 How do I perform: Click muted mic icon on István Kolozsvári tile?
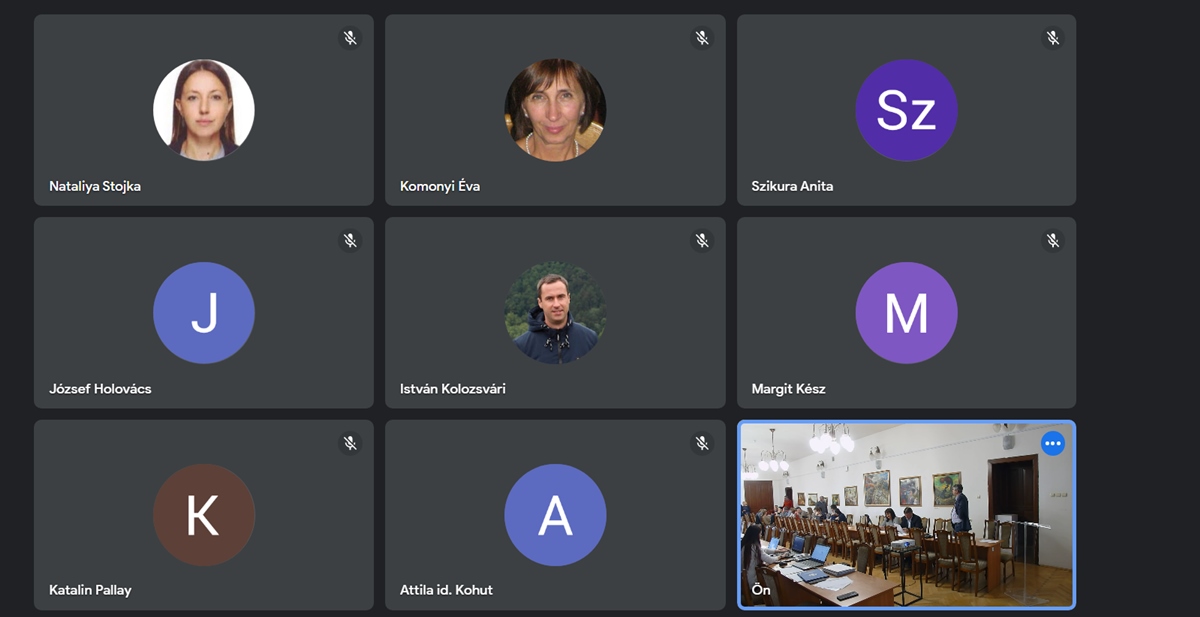coord(702,241)
